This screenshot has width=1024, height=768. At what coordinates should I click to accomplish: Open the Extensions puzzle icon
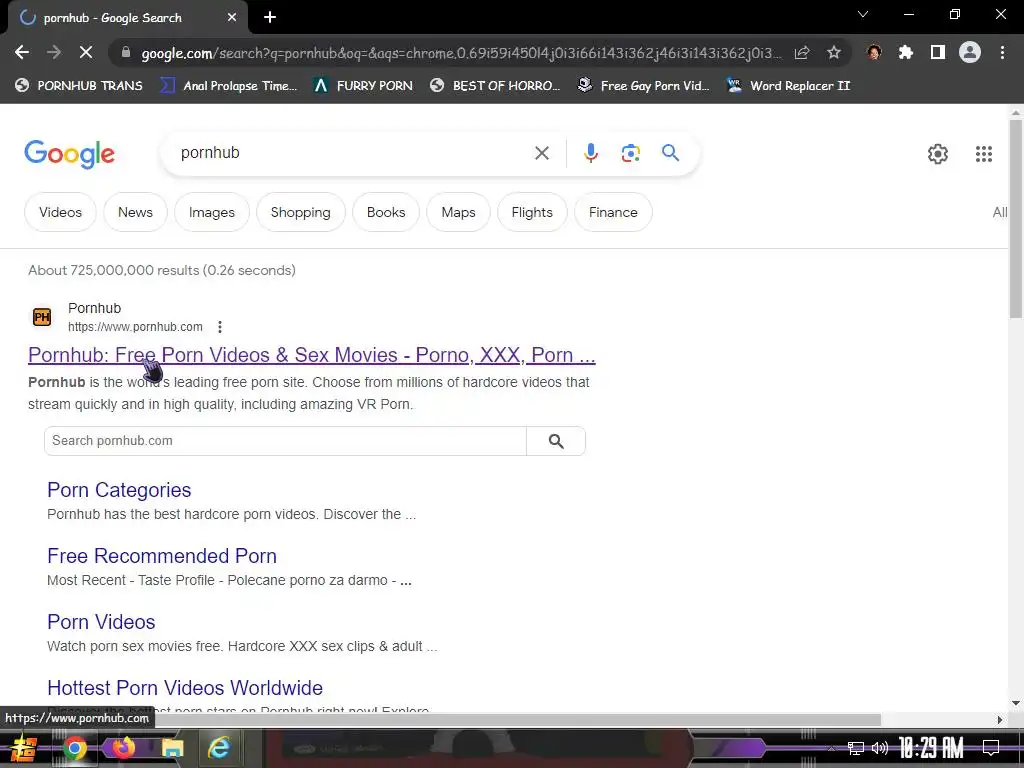[x=906, y=52]
